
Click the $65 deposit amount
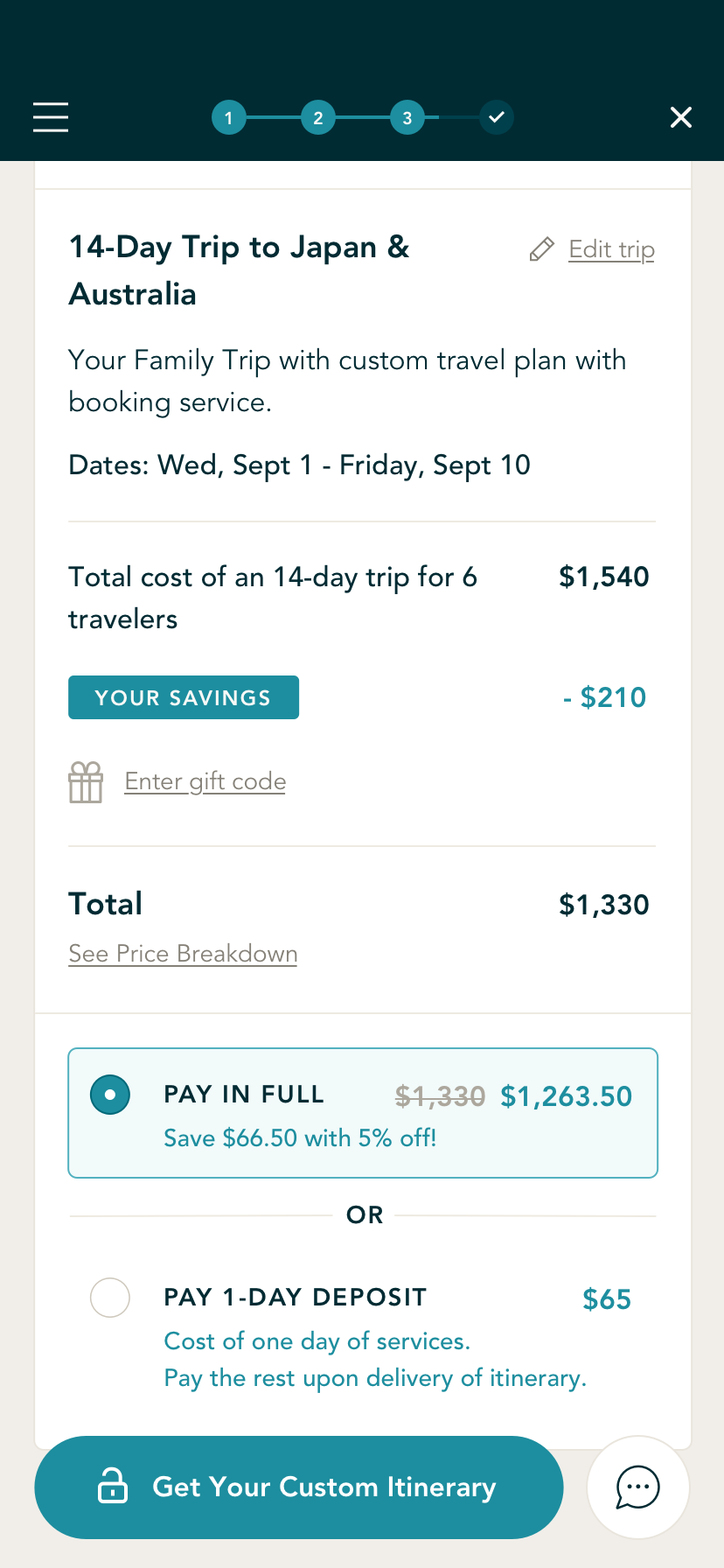(607, 1299)
